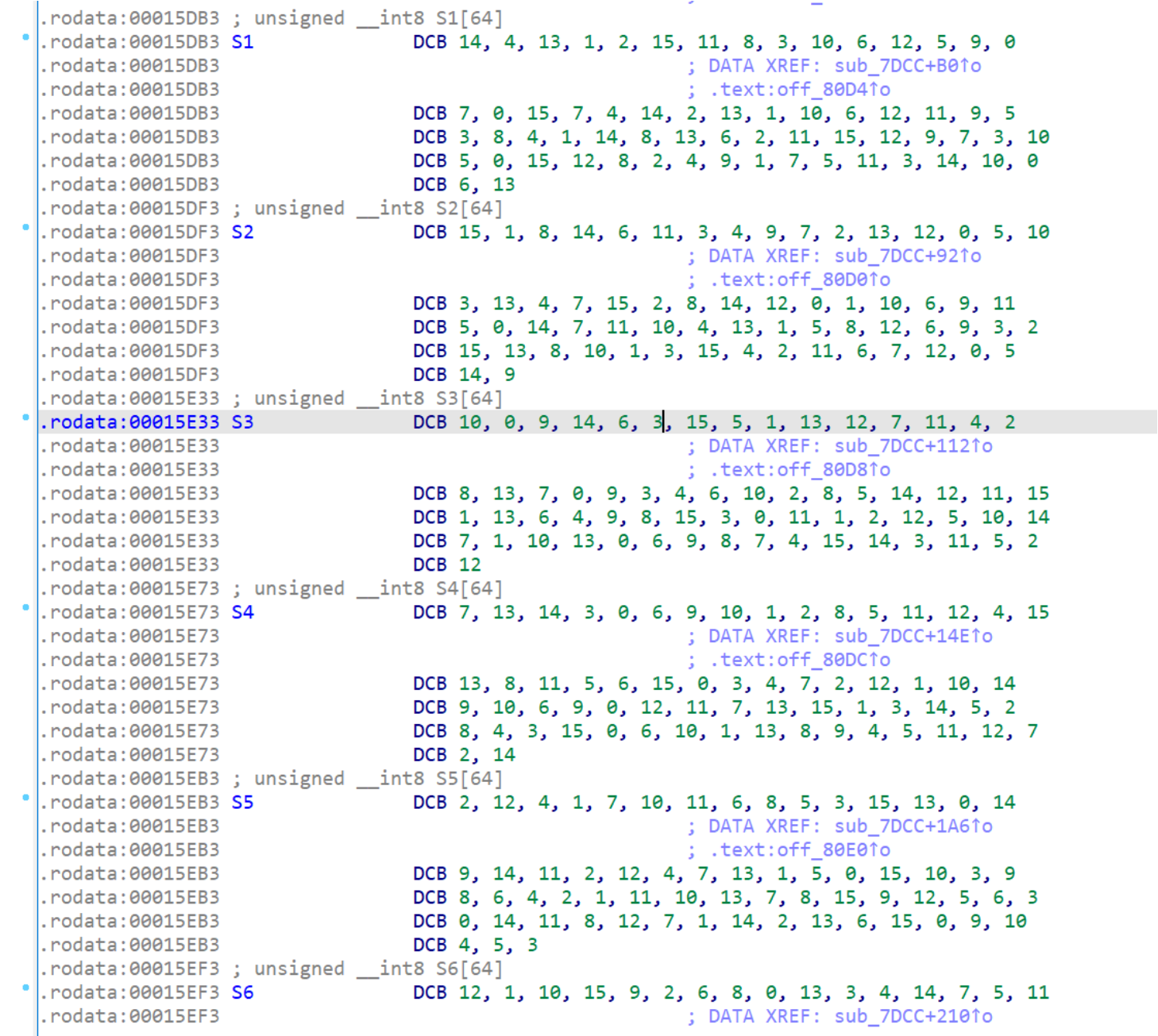Follow the sub_7DCC+1A6 xref for S5
Screen dimensions: 1158x1036
point(913,826)
